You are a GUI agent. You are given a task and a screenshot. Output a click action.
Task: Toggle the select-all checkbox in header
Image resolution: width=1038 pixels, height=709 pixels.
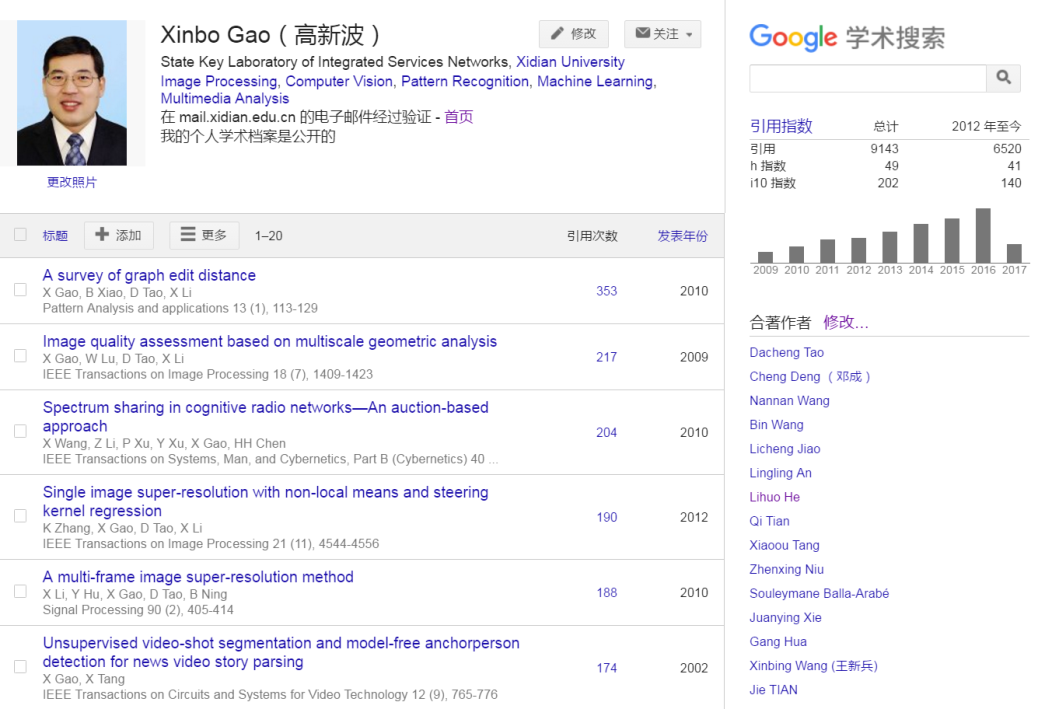click(20, 235)
